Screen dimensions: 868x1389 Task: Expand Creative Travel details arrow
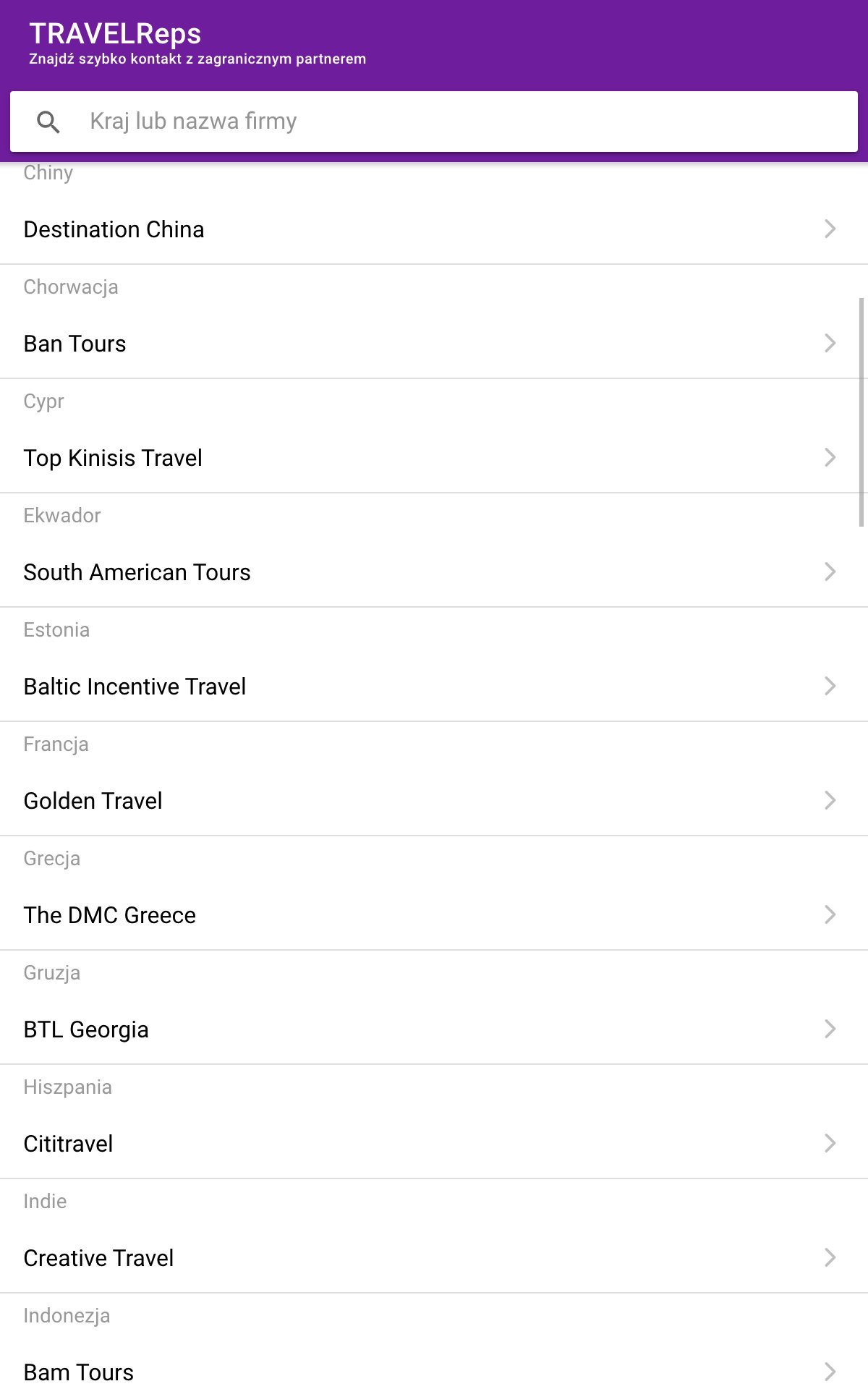[x=830, y=1257]
